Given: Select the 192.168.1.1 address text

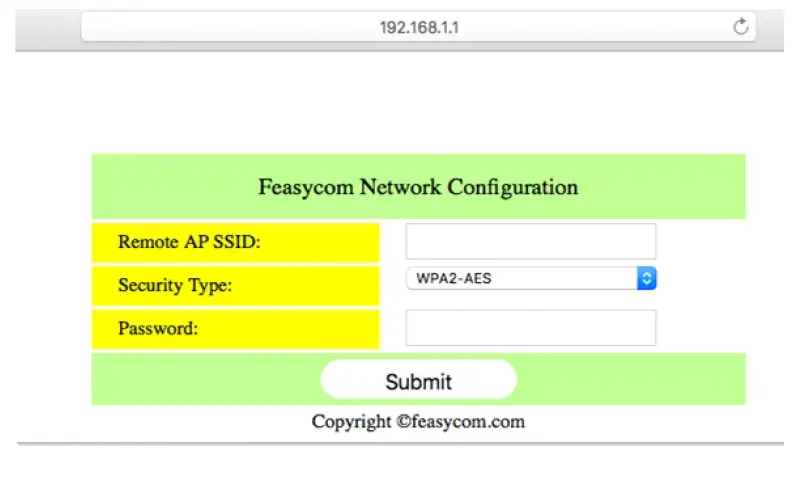Looking at the screenshot, I should (419, 27).
